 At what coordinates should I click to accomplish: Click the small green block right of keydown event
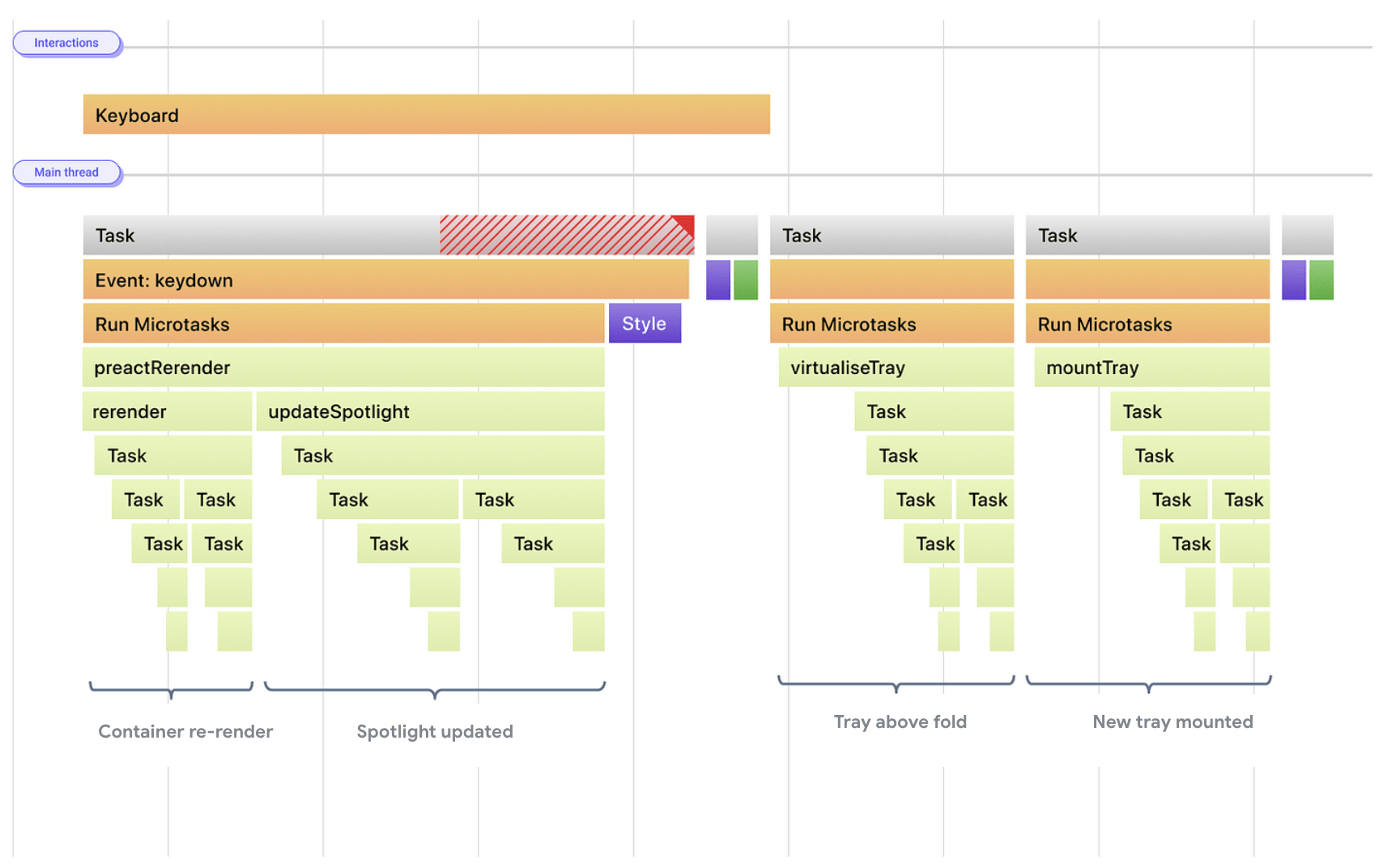tap(746, 280)
